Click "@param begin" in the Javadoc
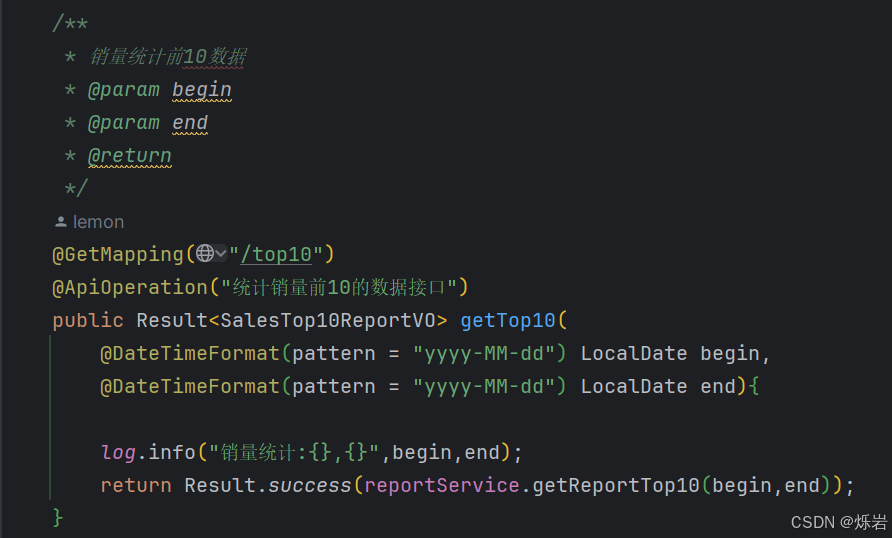The image size is (892, 538). pos(160,89)
